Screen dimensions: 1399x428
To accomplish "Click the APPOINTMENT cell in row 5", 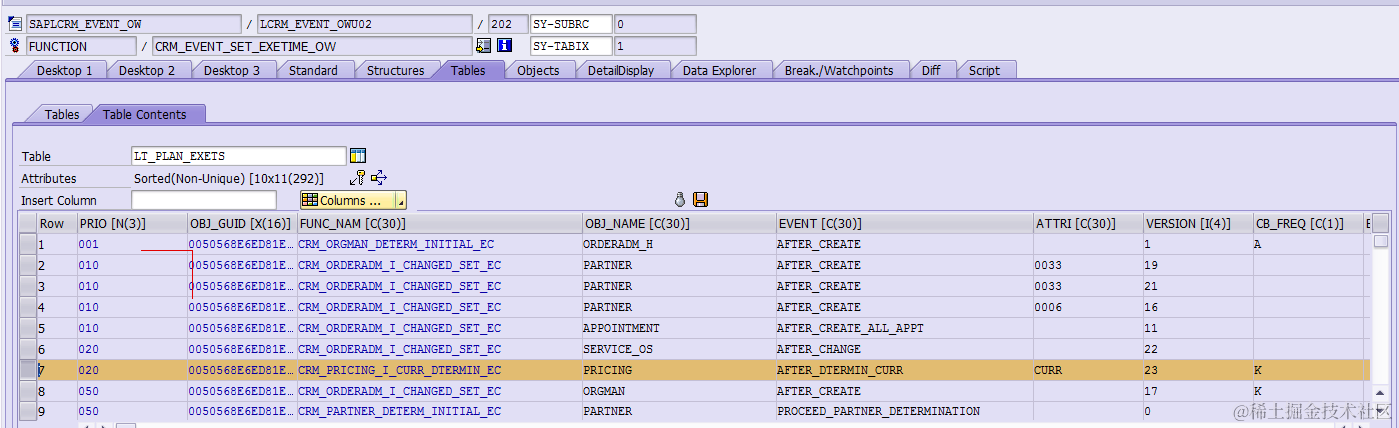I will pos(679,328).
